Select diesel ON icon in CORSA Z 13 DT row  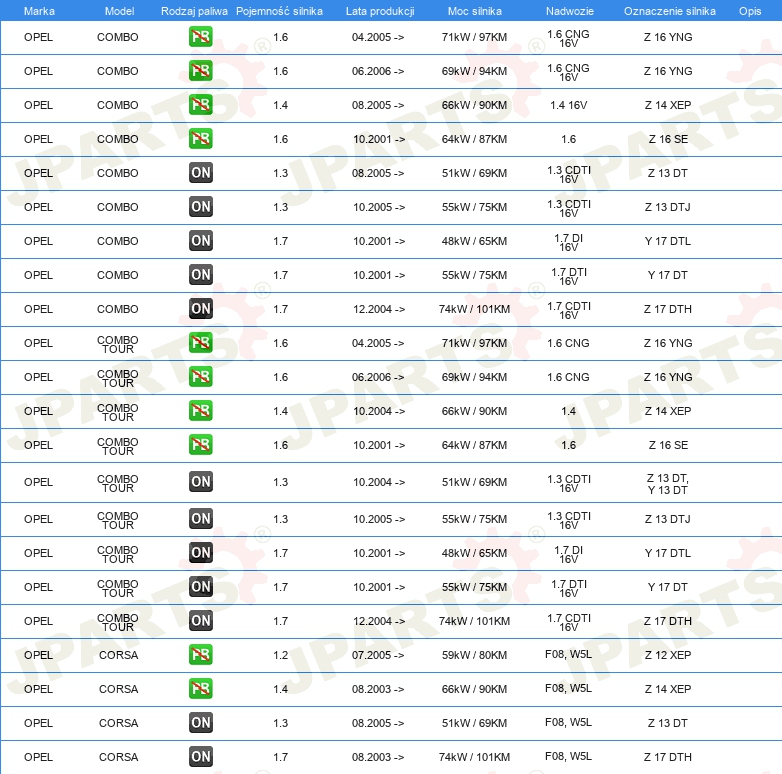(200, 723)
